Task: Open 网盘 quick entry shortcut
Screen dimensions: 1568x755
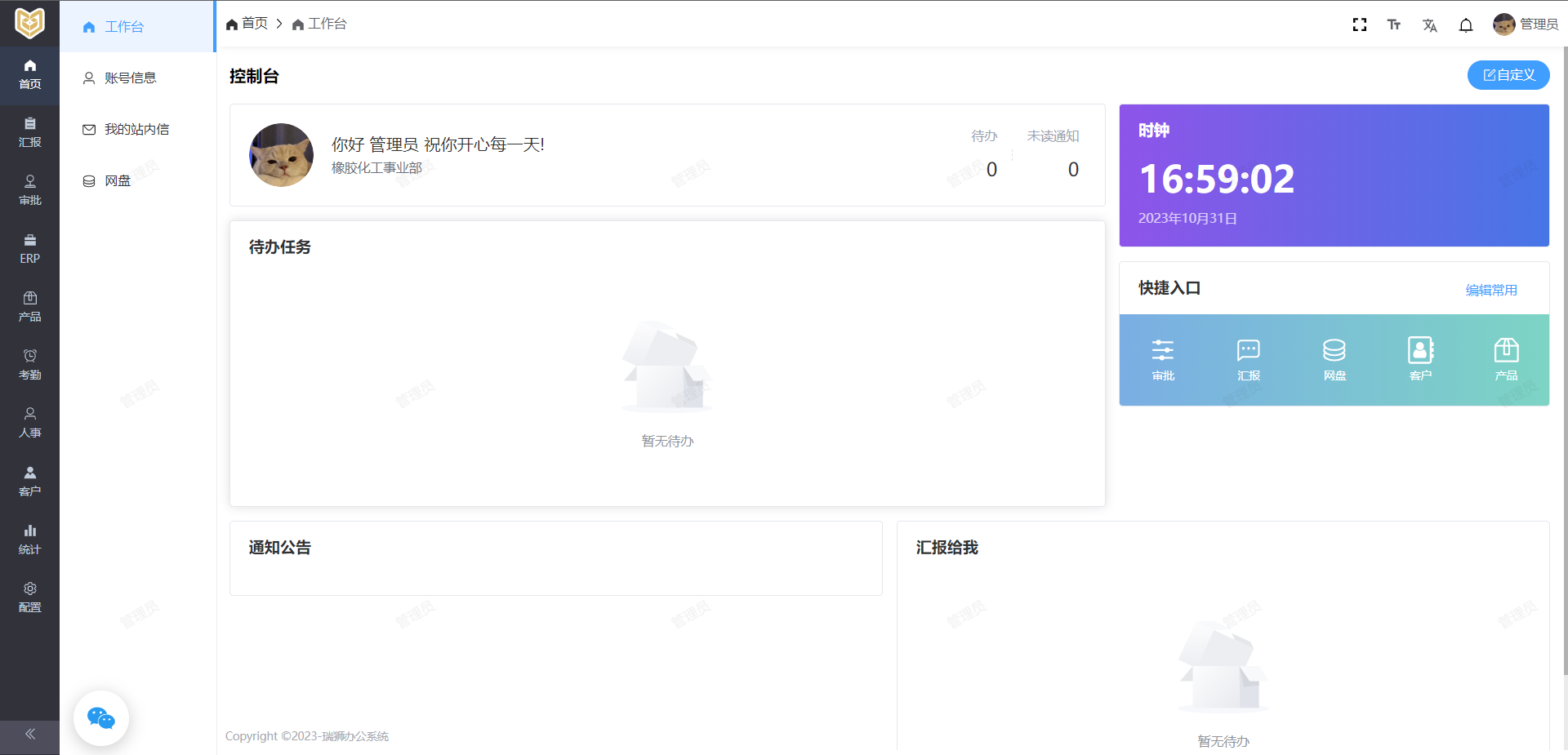Action: coord(1334,359)
